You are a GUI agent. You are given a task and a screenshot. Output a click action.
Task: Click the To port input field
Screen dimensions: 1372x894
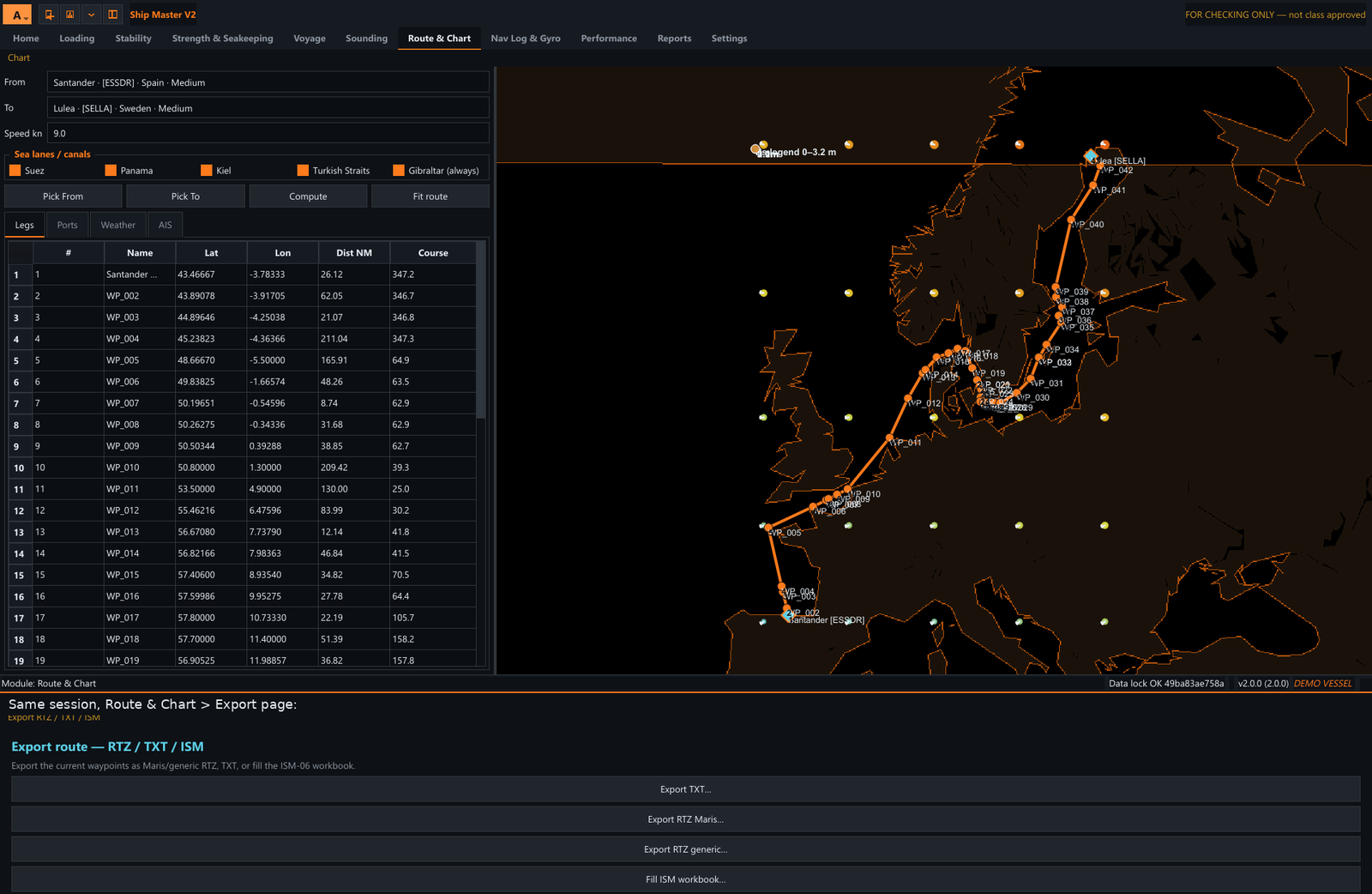coord(268,108)
